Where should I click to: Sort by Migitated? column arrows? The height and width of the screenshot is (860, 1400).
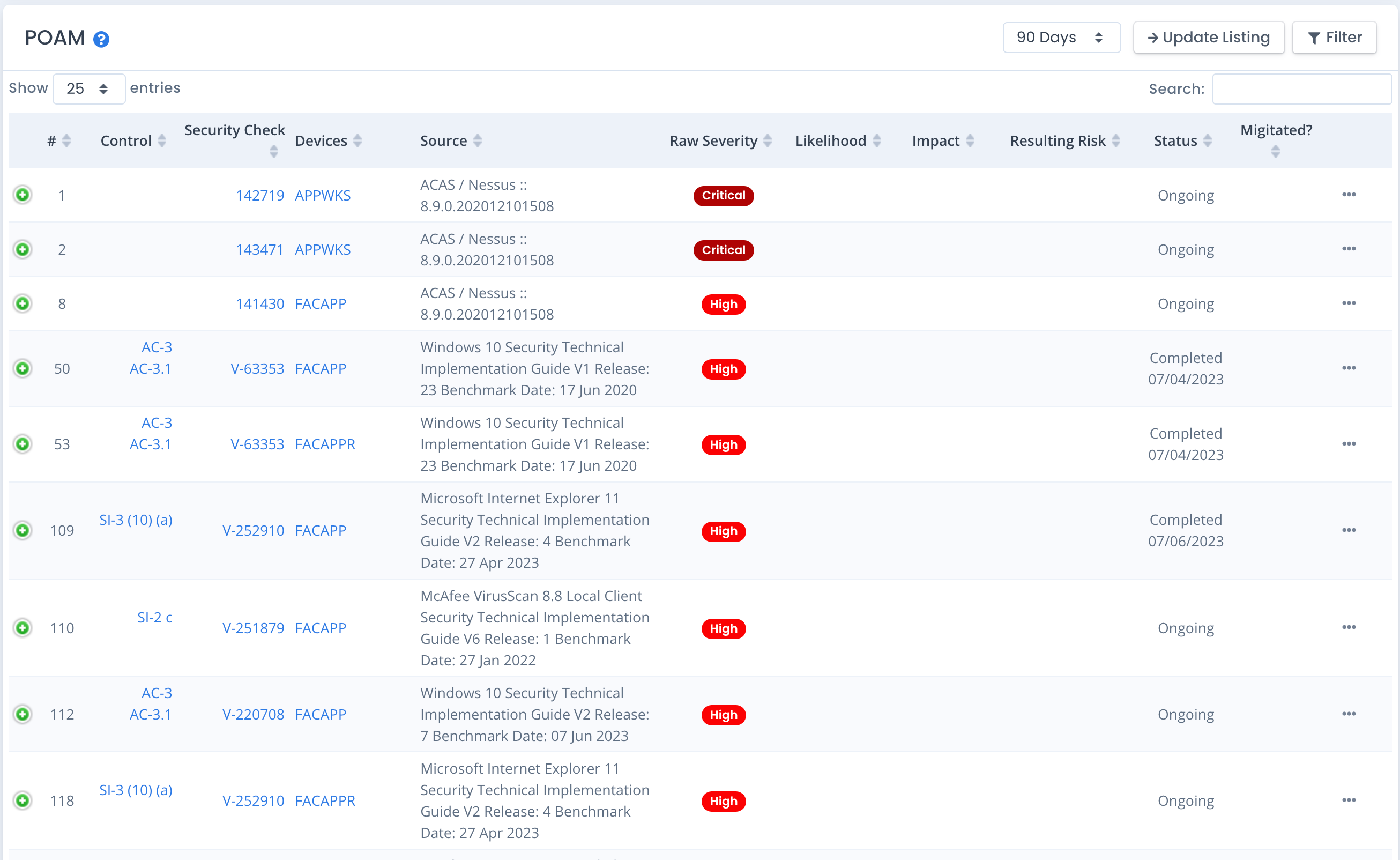tap(1276, 151)
